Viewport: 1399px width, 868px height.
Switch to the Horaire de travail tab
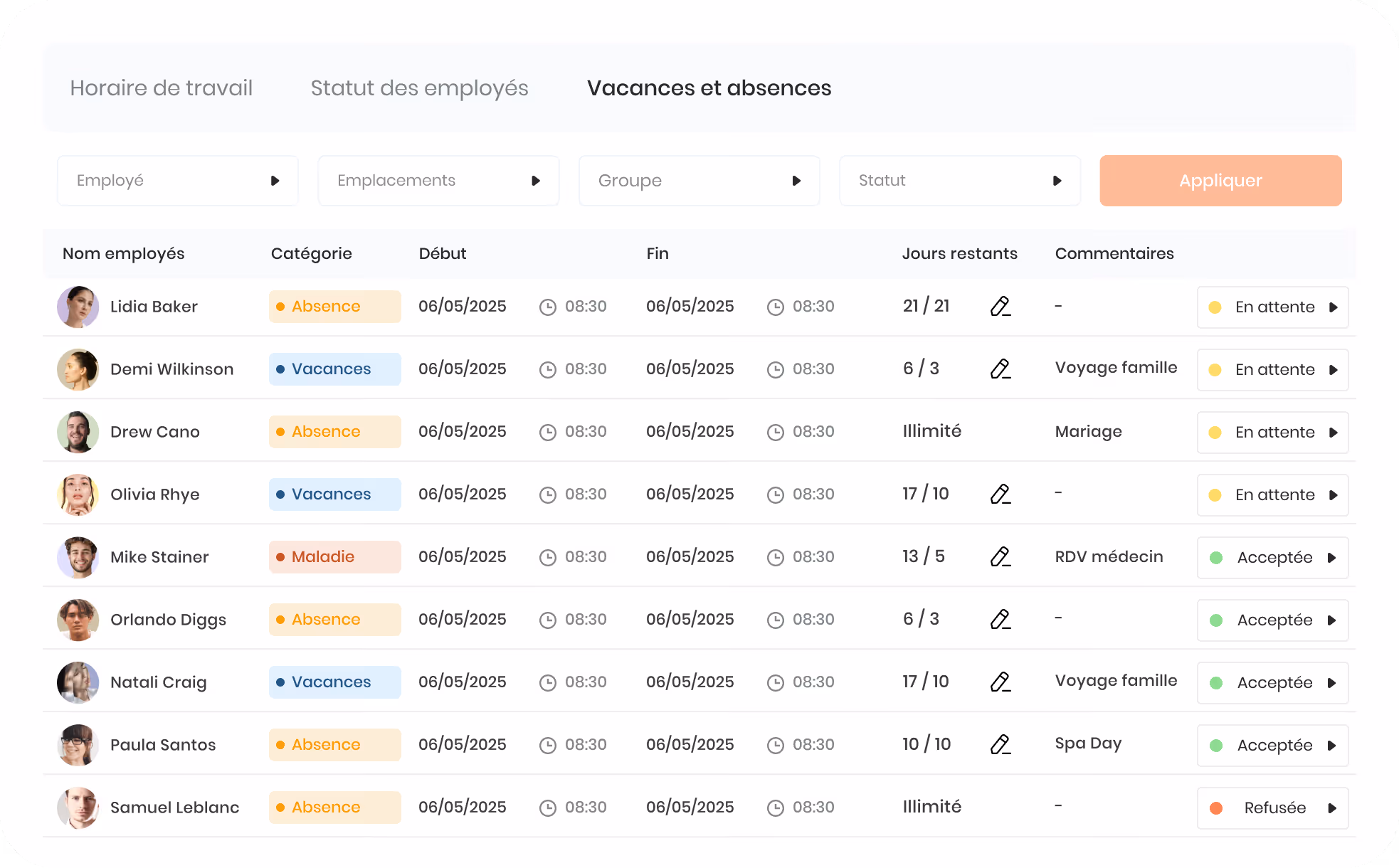click(x=162, y=88)
